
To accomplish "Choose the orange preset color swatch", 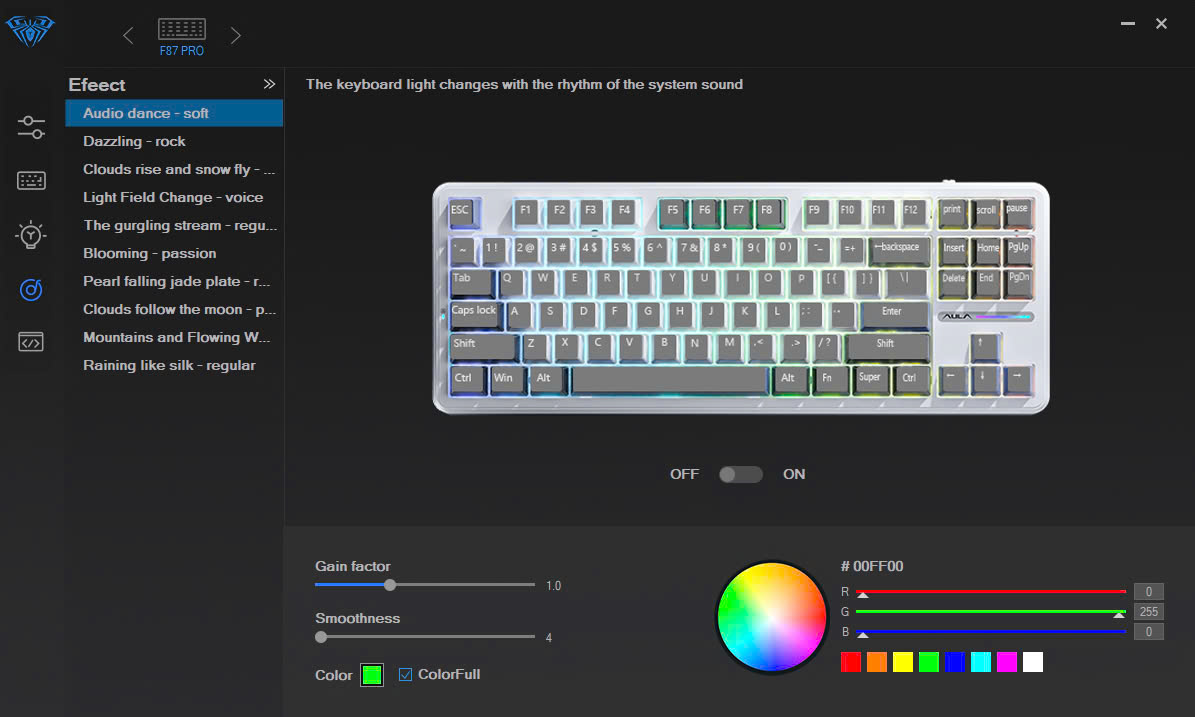I will tap(876, 662).
